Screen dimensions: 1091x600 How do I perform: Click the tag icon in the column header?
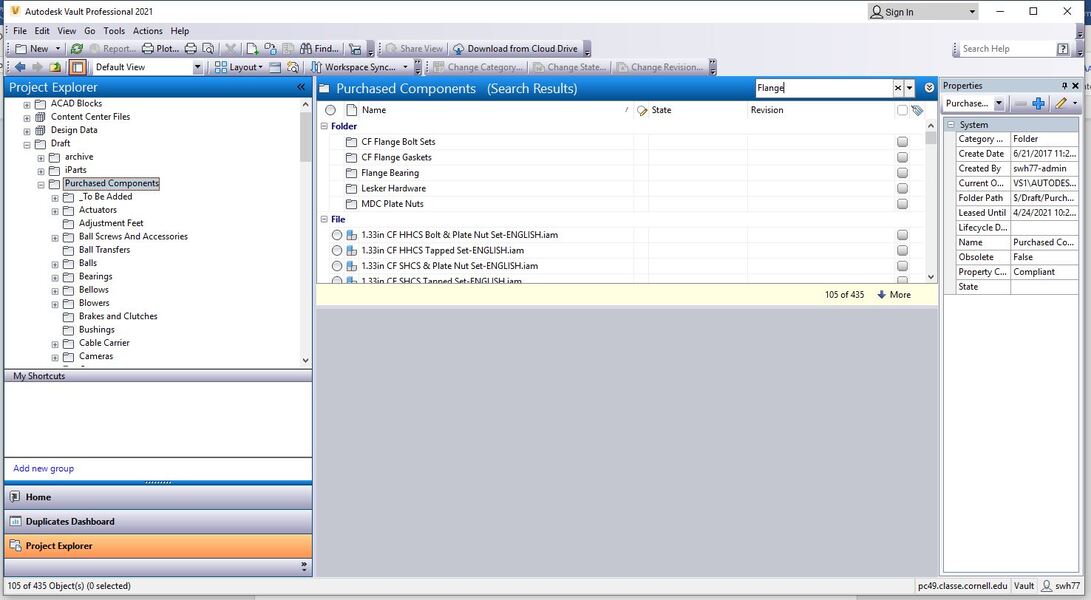click(x=918, y=110)
